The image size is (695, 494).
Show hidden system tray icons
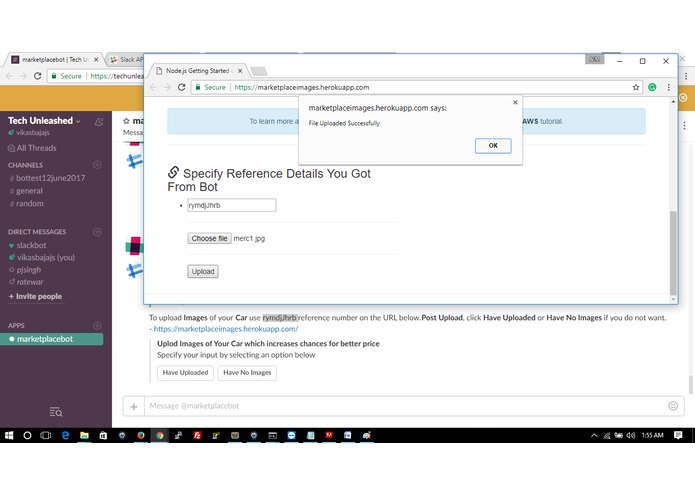594,436
